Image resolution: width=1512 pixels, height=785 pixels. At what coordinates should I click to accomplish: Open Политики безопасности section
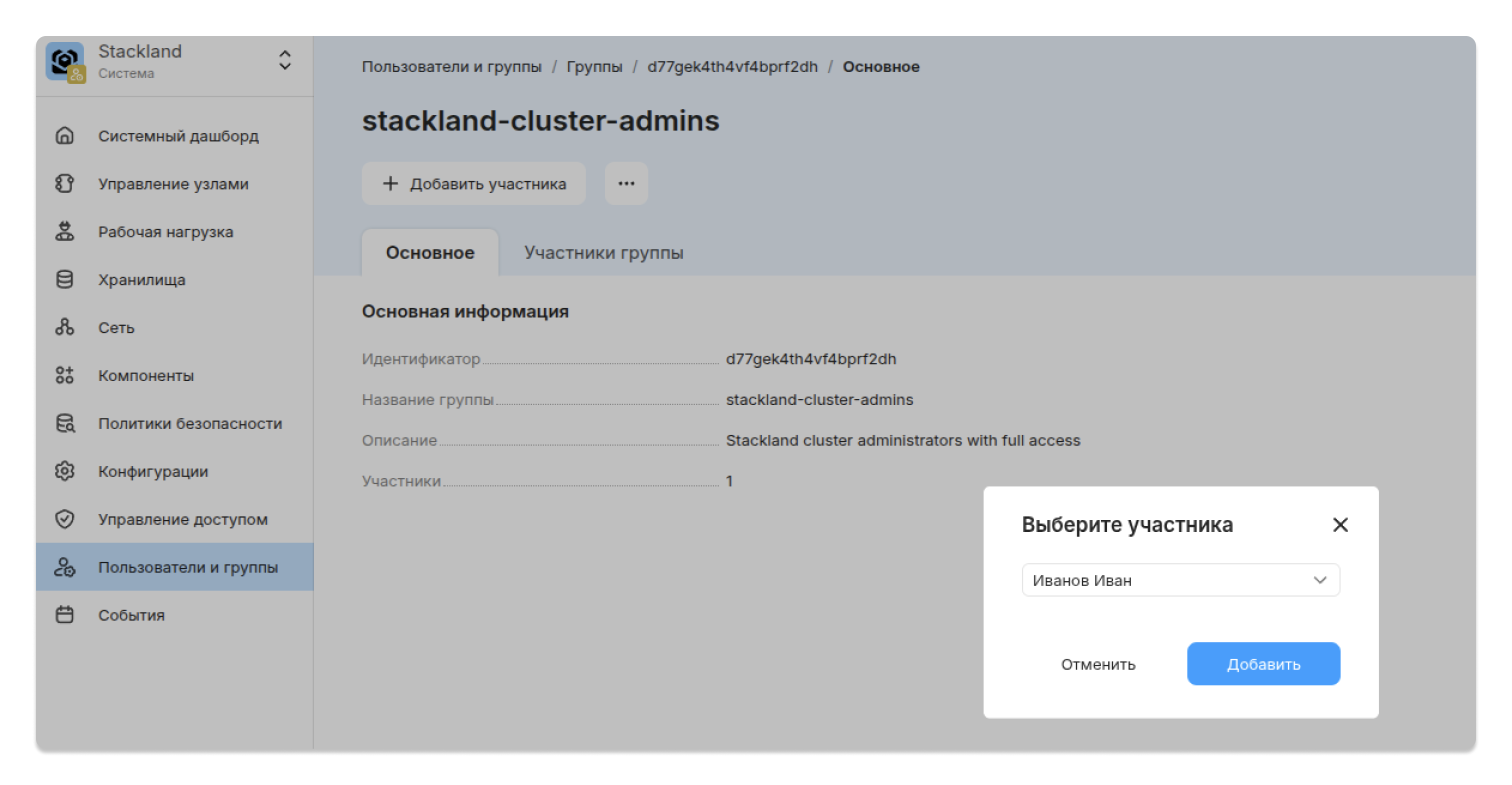click(x=174, y=423)
